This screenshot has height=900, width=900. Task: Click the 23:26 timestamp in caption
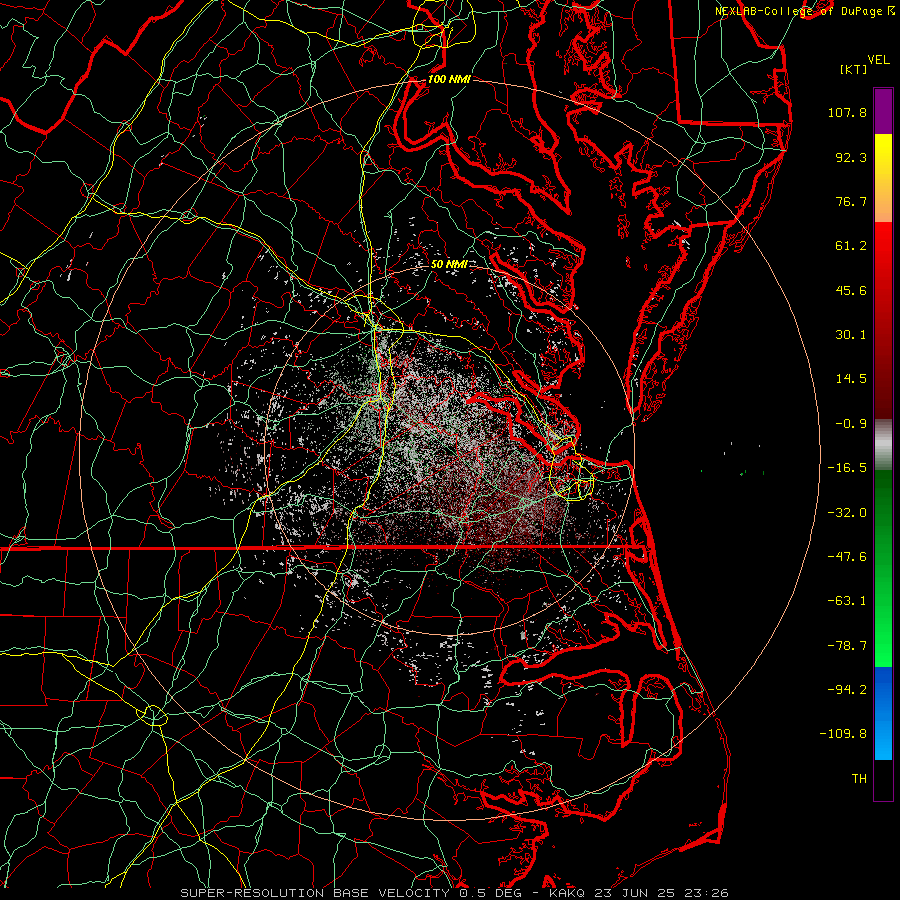pyautogui.click(x=708, y=893)
